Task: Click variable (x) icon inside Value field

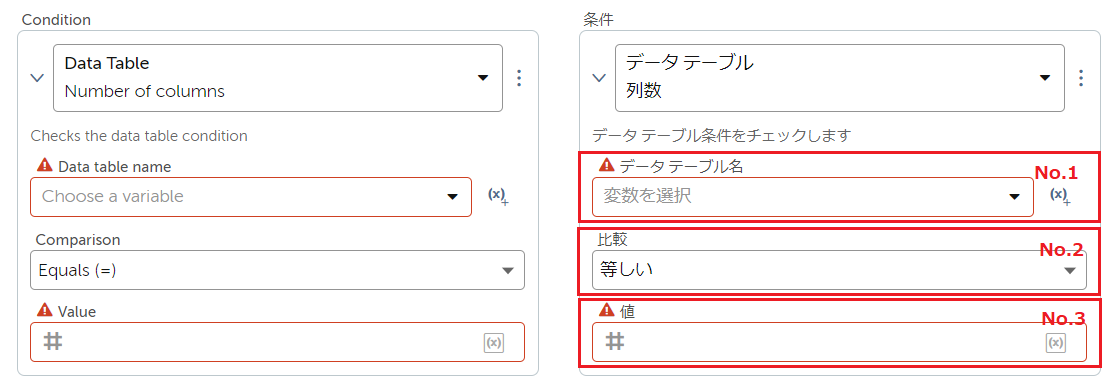Action: [494, 343]
